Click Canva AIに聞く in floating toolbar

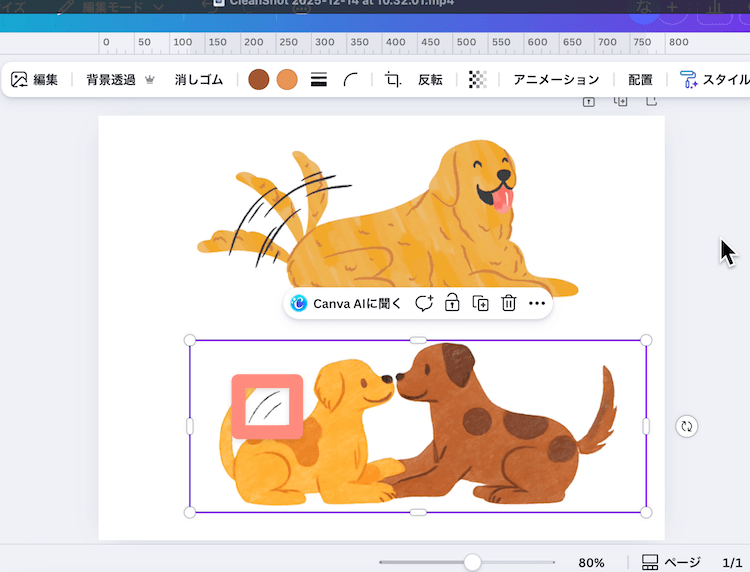tap(346, 303)
